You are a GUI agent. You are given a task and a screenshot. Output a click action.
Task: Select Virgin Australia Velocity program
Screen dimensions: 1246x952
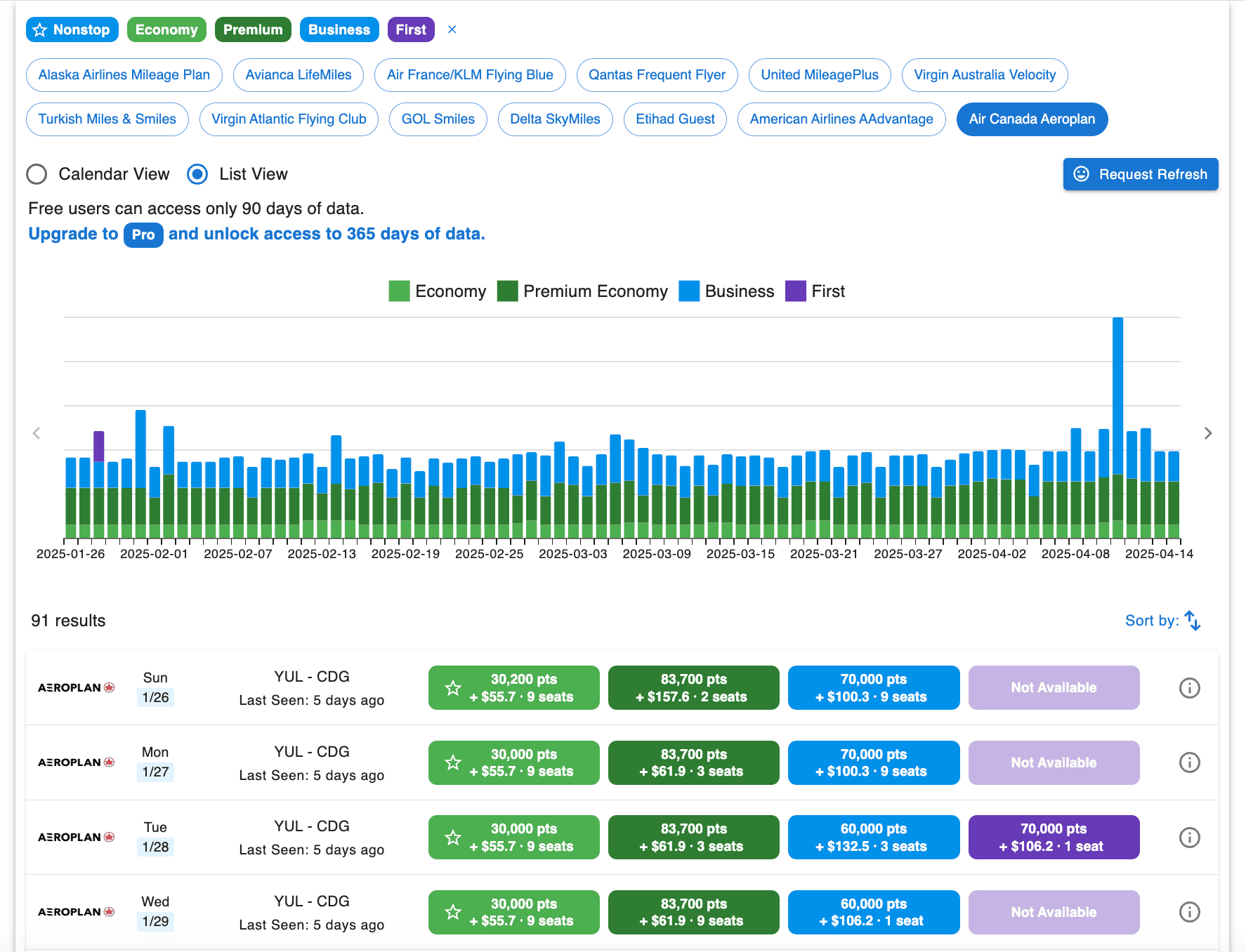tap(985, 75)
